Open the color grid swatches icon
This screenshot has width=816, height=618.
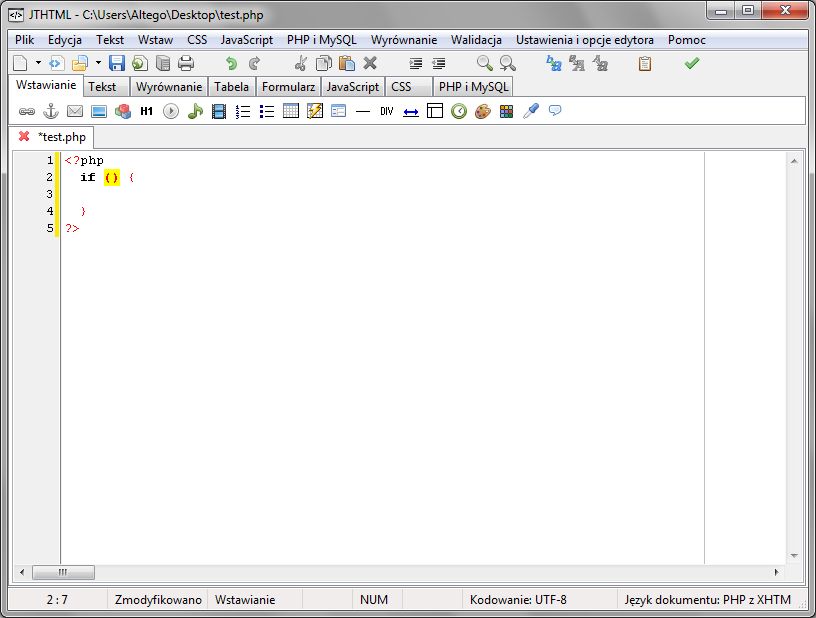pyautogui.click(x=506, y=111)
